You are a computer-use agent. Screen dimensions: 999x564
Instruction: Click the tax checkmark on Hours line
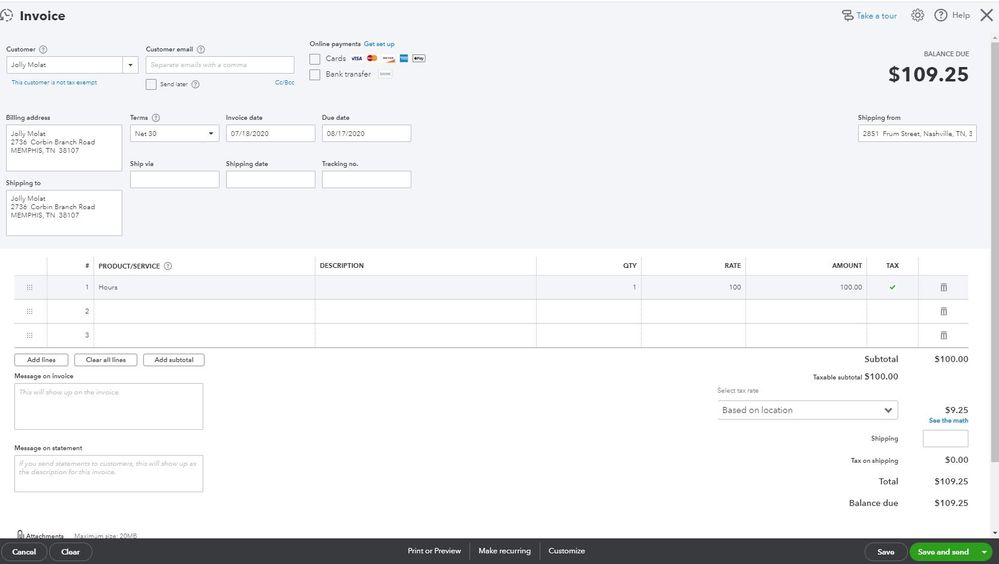892,287
